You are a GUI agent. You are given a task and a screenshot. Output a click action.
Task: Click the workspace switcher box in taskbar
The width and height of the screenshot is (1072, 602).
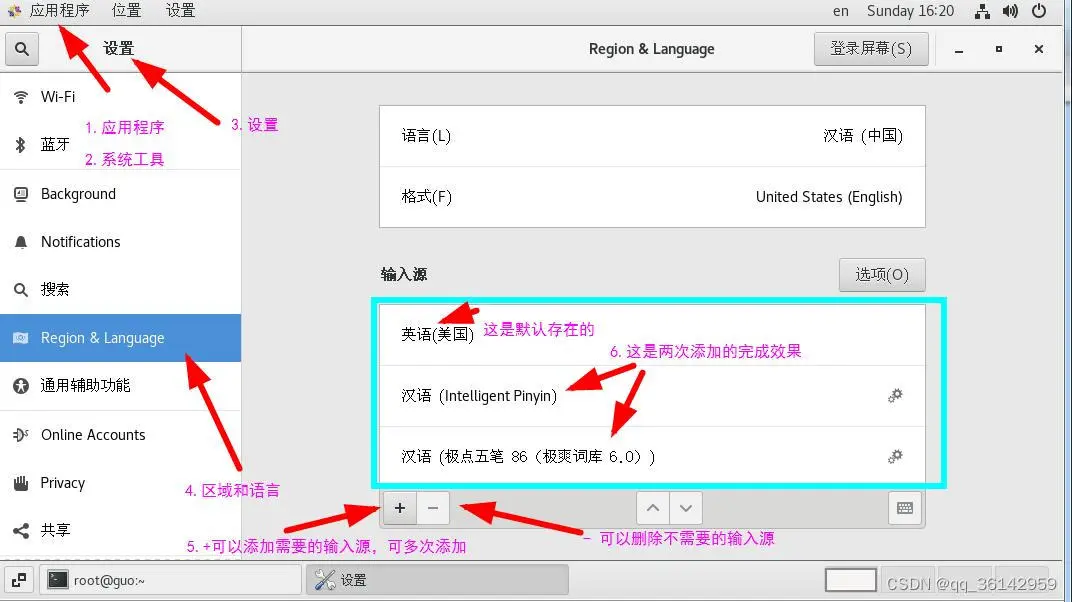(850, 581)
